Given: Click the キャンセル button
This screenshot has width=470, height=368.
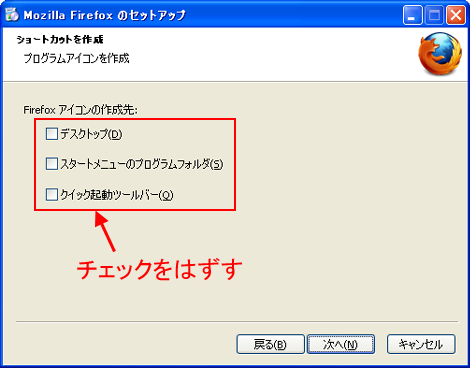Looking at the screenshot, I should click(421, 344).
